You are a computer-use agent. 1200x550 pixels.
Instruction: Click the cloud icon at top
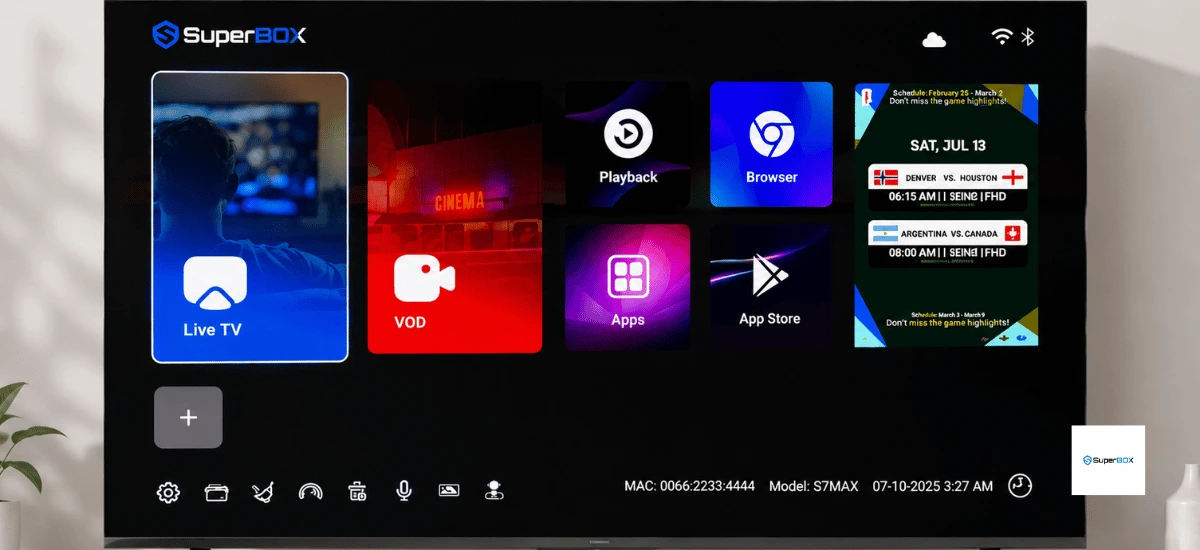coord(934,39)
